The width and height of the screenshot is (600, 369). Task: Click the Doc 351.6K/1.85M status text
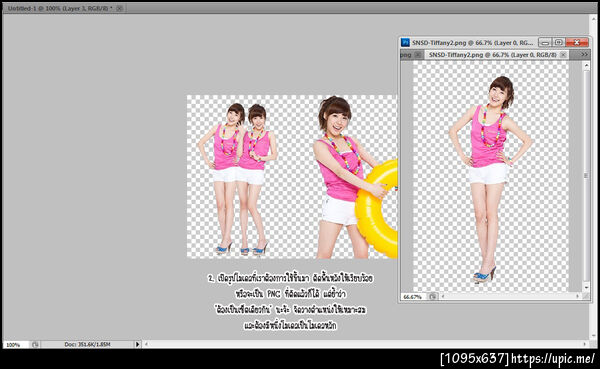[x=88, y=345]
